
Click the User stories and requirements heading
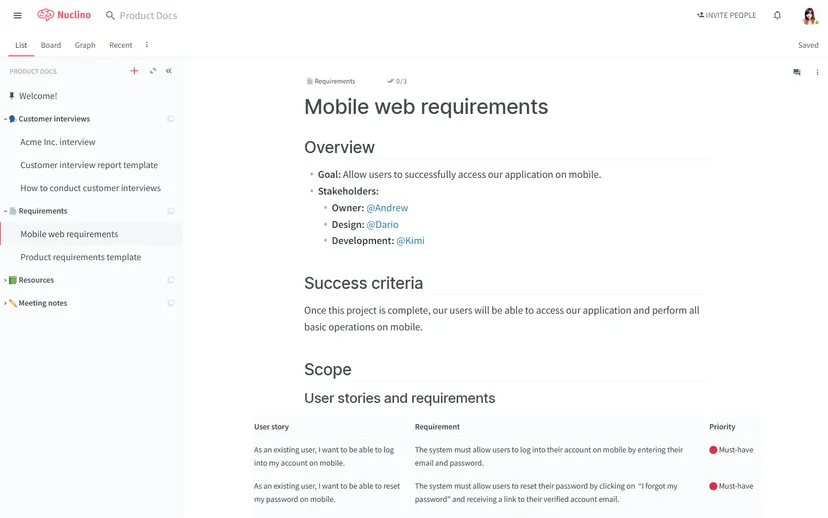400,398
